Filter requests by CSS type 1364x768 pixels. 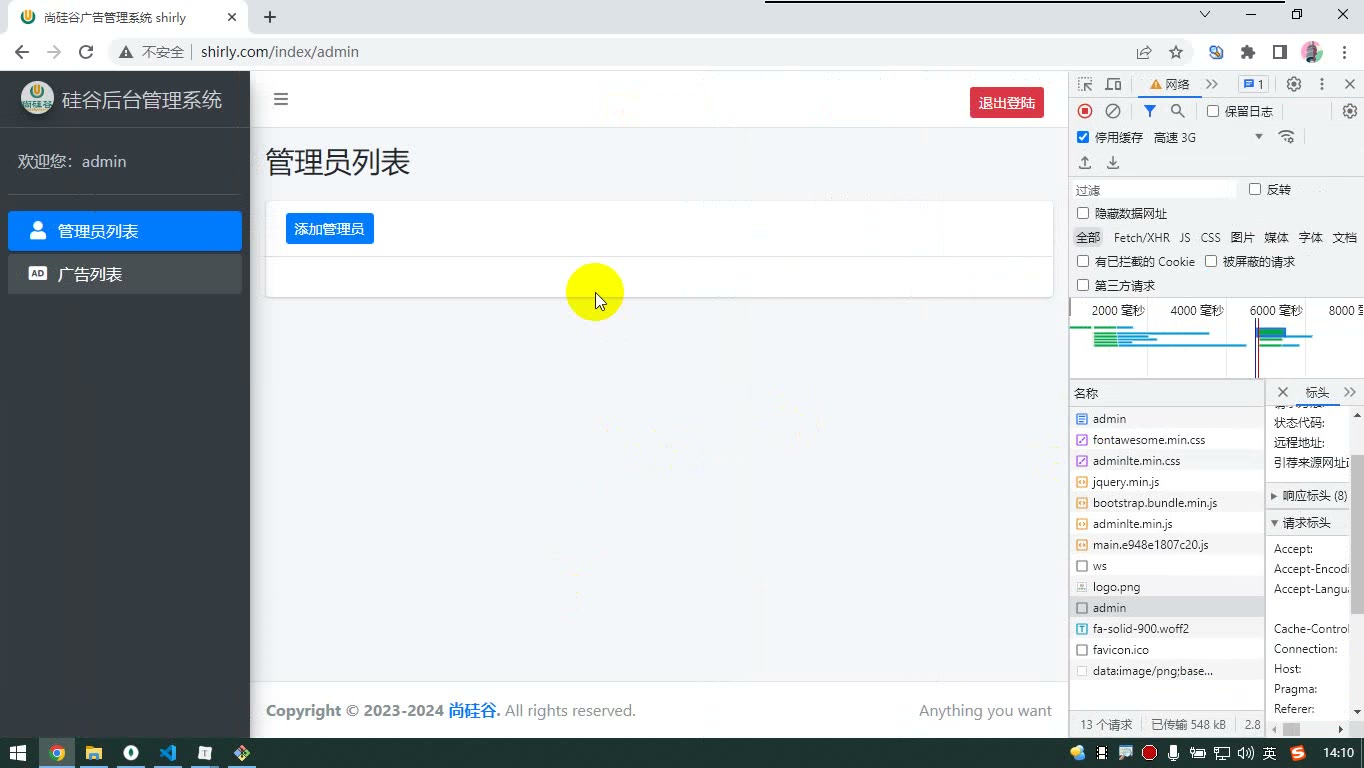(1210, 237)
